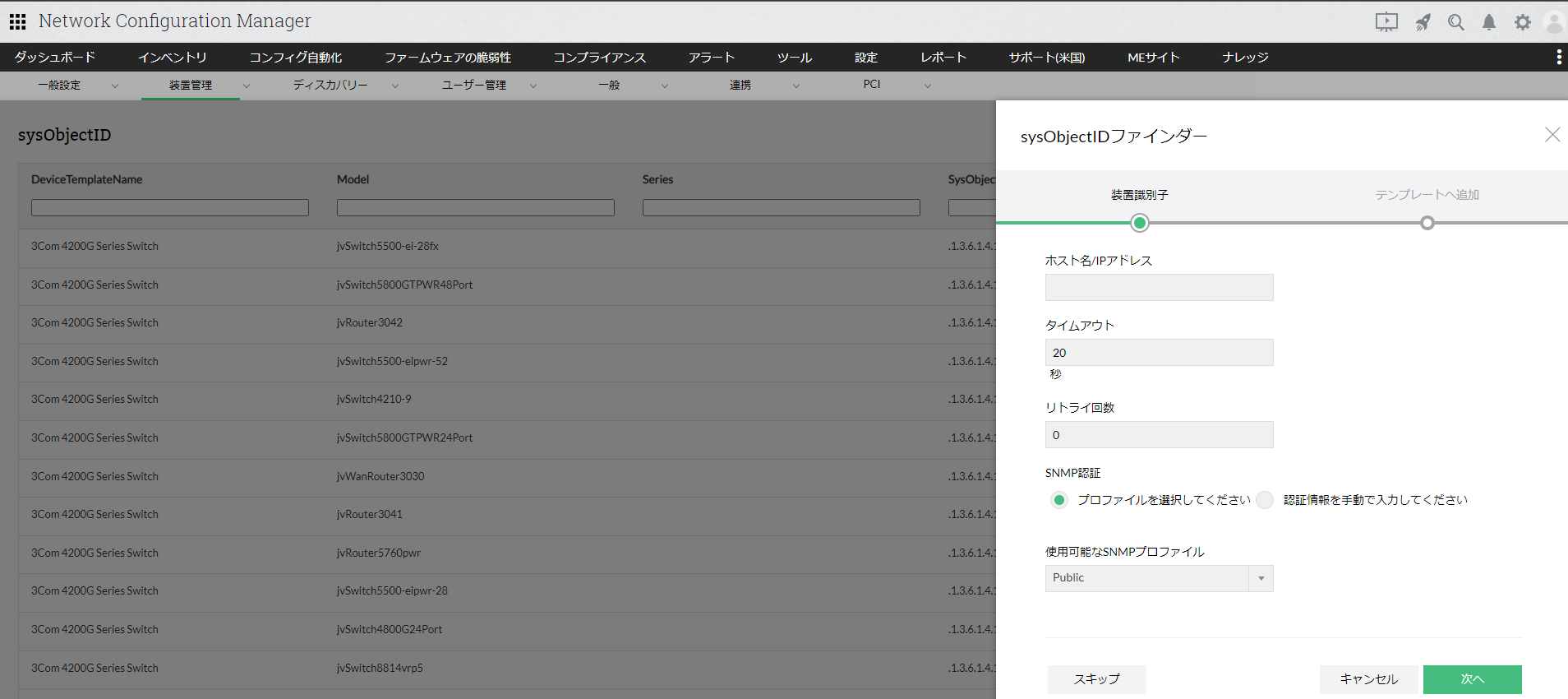Open notifications bell icon
The height and width of the screenshot is (699, 1568).
pos(1489,22)
